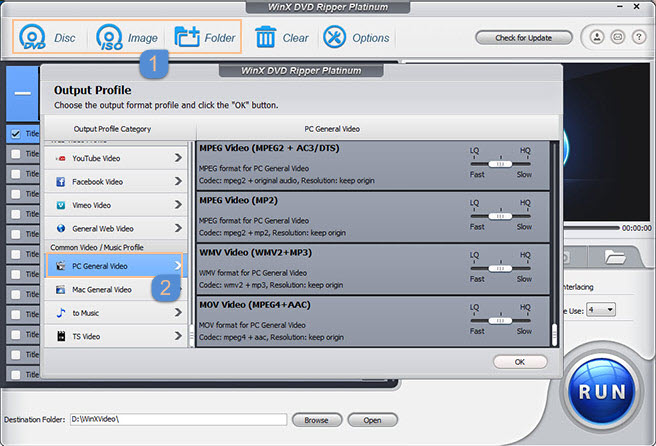This screenshot has height=446, width=656.
Task: Select MPEG Video (MP2) profile
Action: tap(373, 218)
